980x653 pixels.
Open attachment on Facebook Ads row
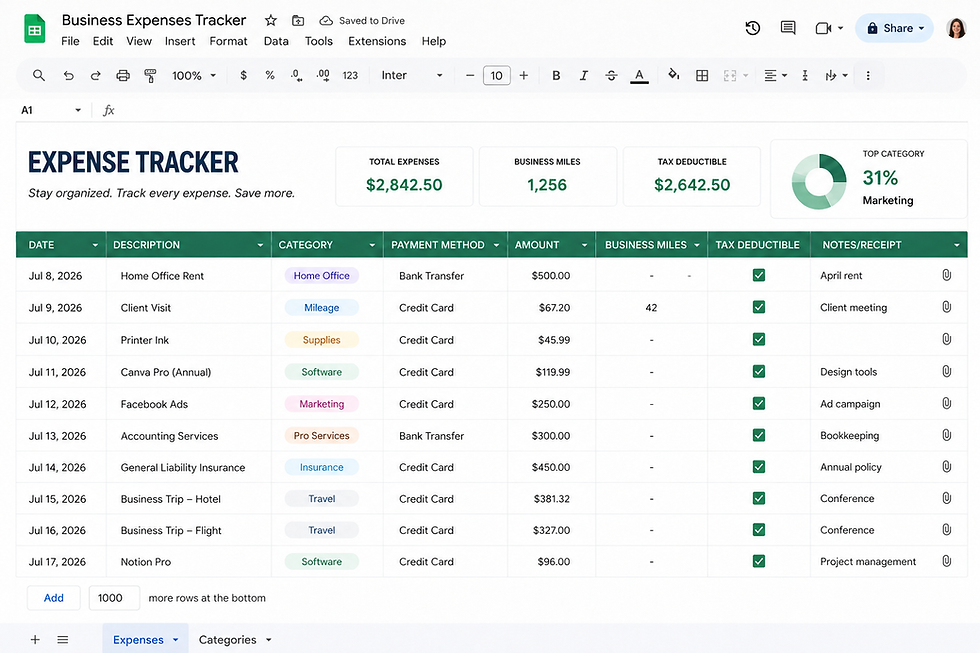(x=946, y=403)
